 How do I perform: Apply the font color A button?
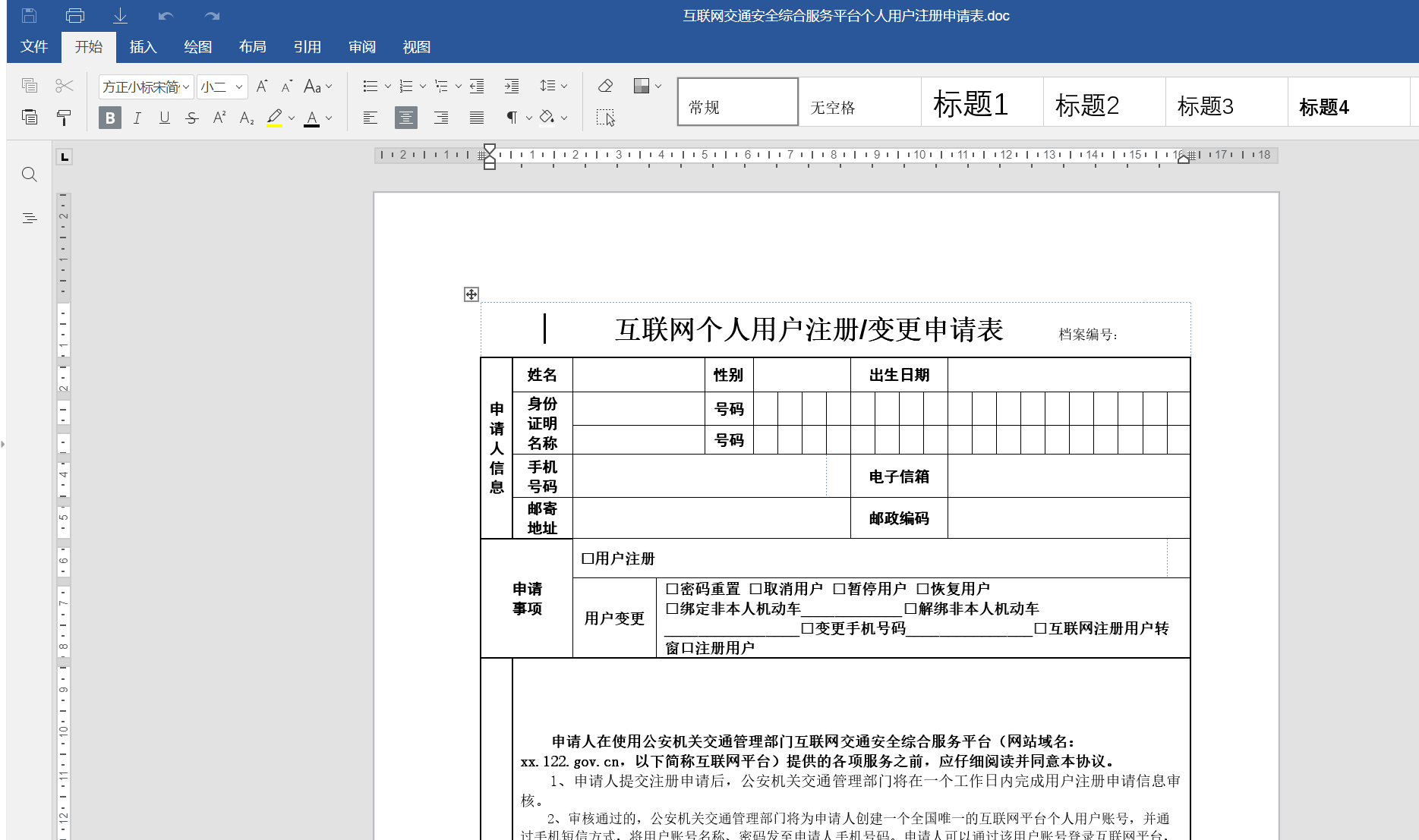pyautogui.click(x=311, y=118)
